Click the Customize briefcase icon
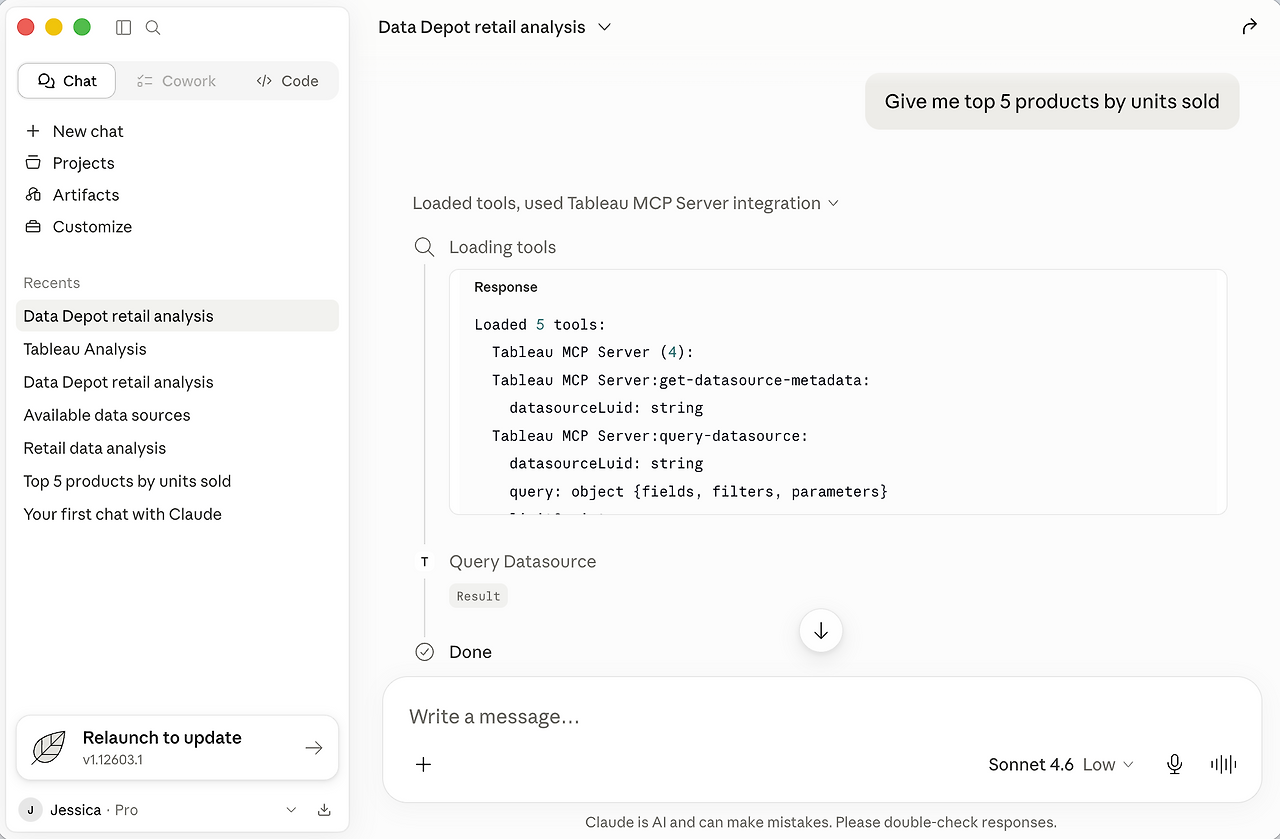 tap(33, 227)
